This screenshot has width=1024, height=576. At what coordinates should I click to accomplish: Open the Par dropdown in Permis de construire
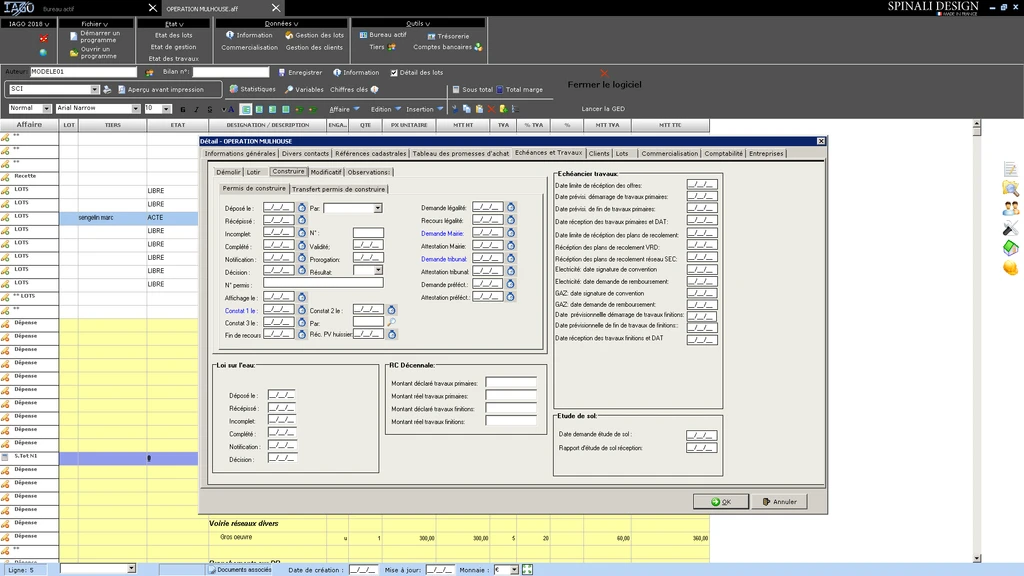[x=378, y=208]
